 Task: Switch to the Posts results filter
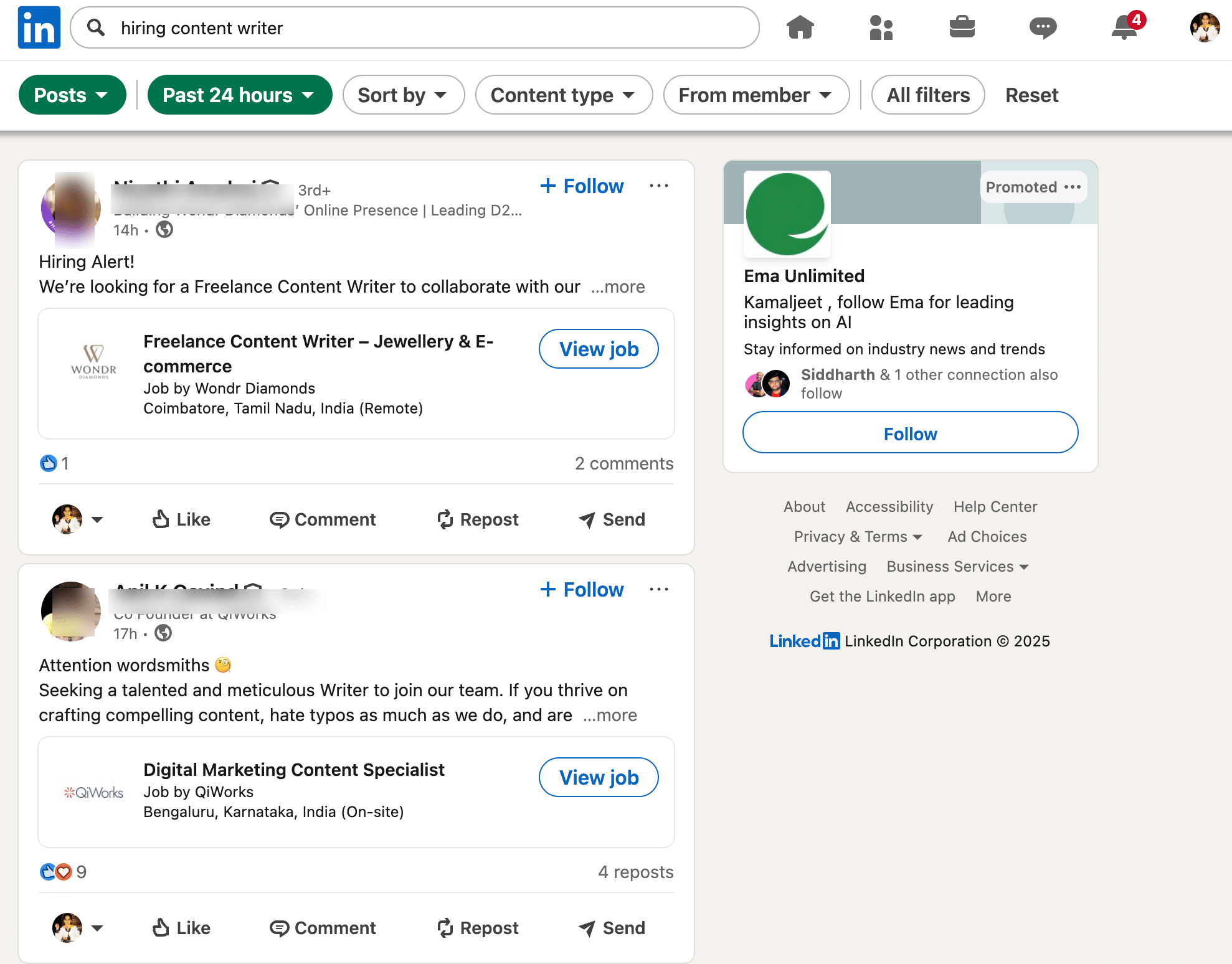click(72, 95)
